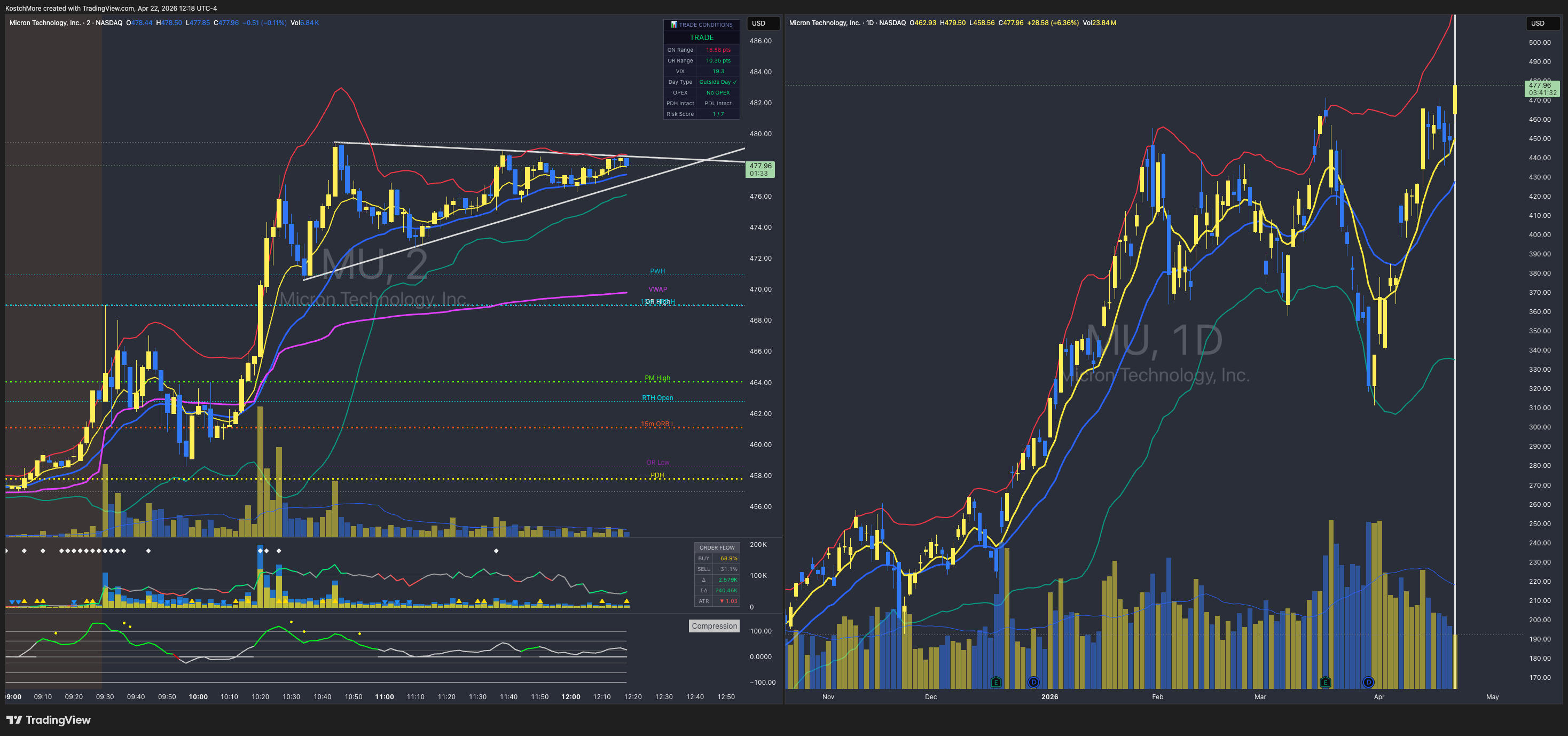Click the 500.00 level on the daily price axis
The height and width of the screenshot is (736, 1568).
coord(1539,43)
